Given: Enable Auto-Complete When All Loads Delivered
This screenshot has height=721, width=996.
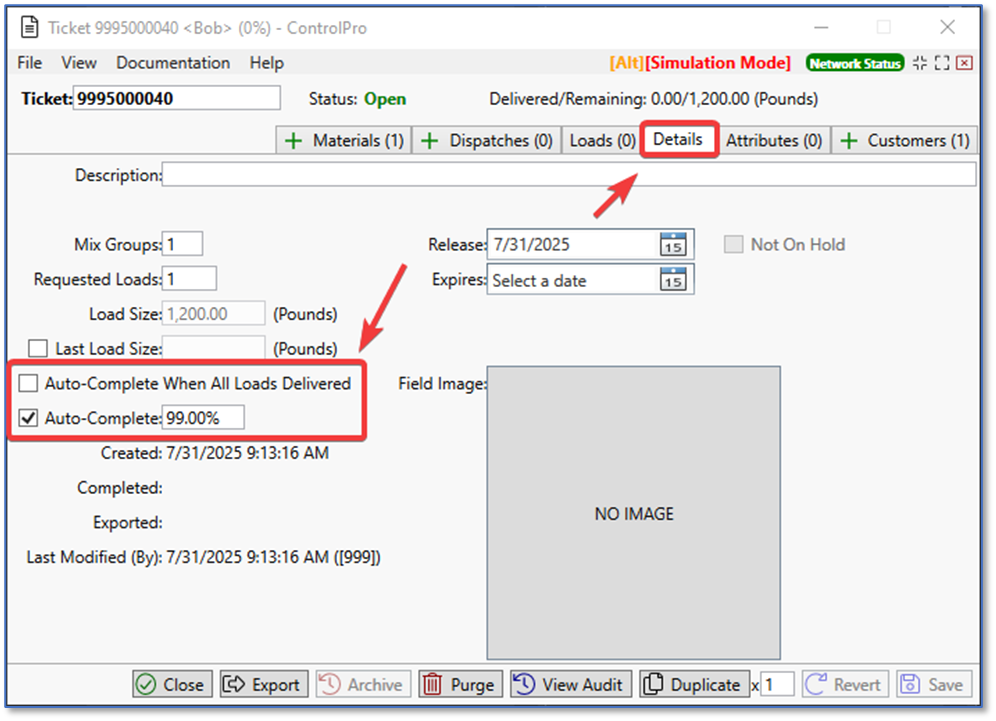Looking at the screenshot, I should click(x=29, y=384).
